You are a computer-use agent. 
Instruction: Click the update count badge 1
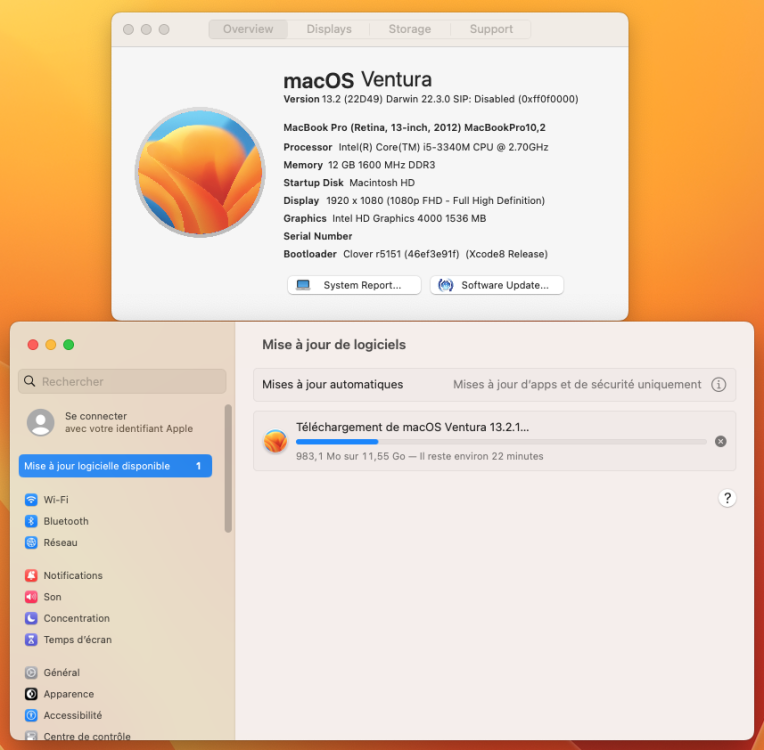pyautogui.click(x=198, y=466)
